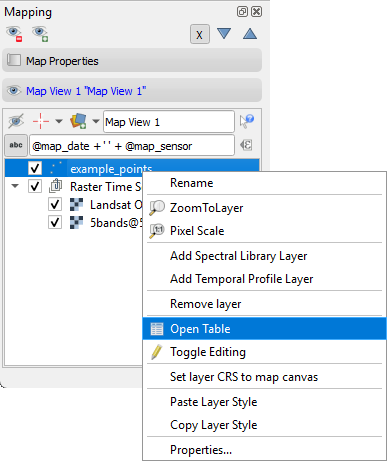Choose Copy Layer Style
Viewport: 388px width, 461px height.
tap(264, 425)
